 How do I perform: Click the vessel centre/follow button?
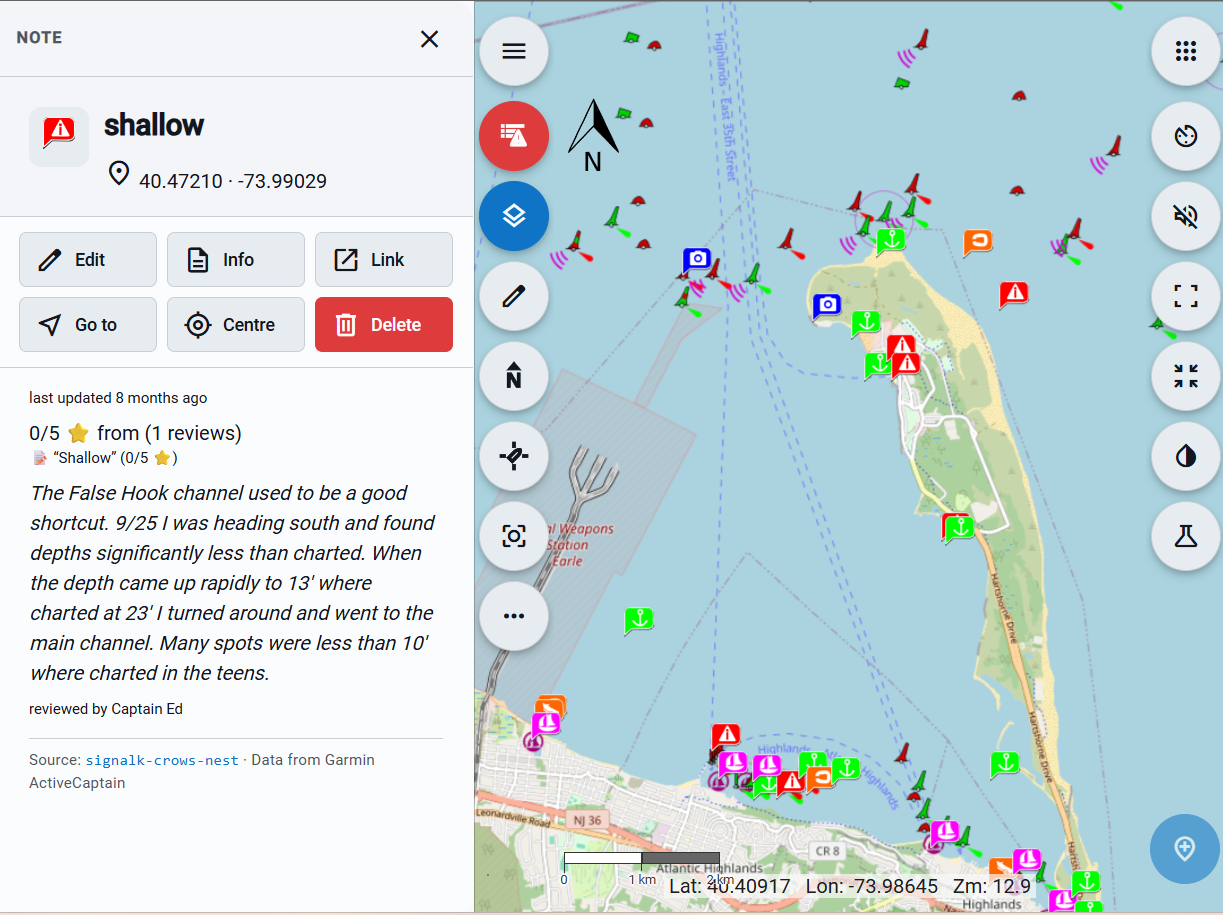click(514, 457)
